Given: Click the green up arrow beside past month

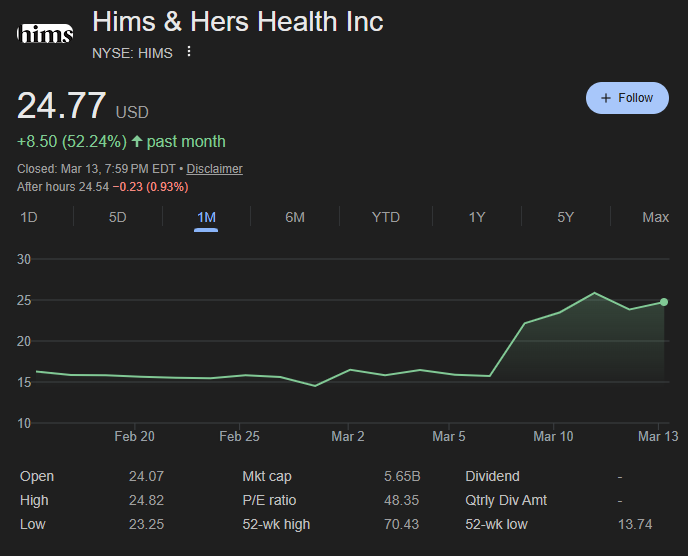Looking at the screenshot, I should pyautogui.click(x=136, y=141).
